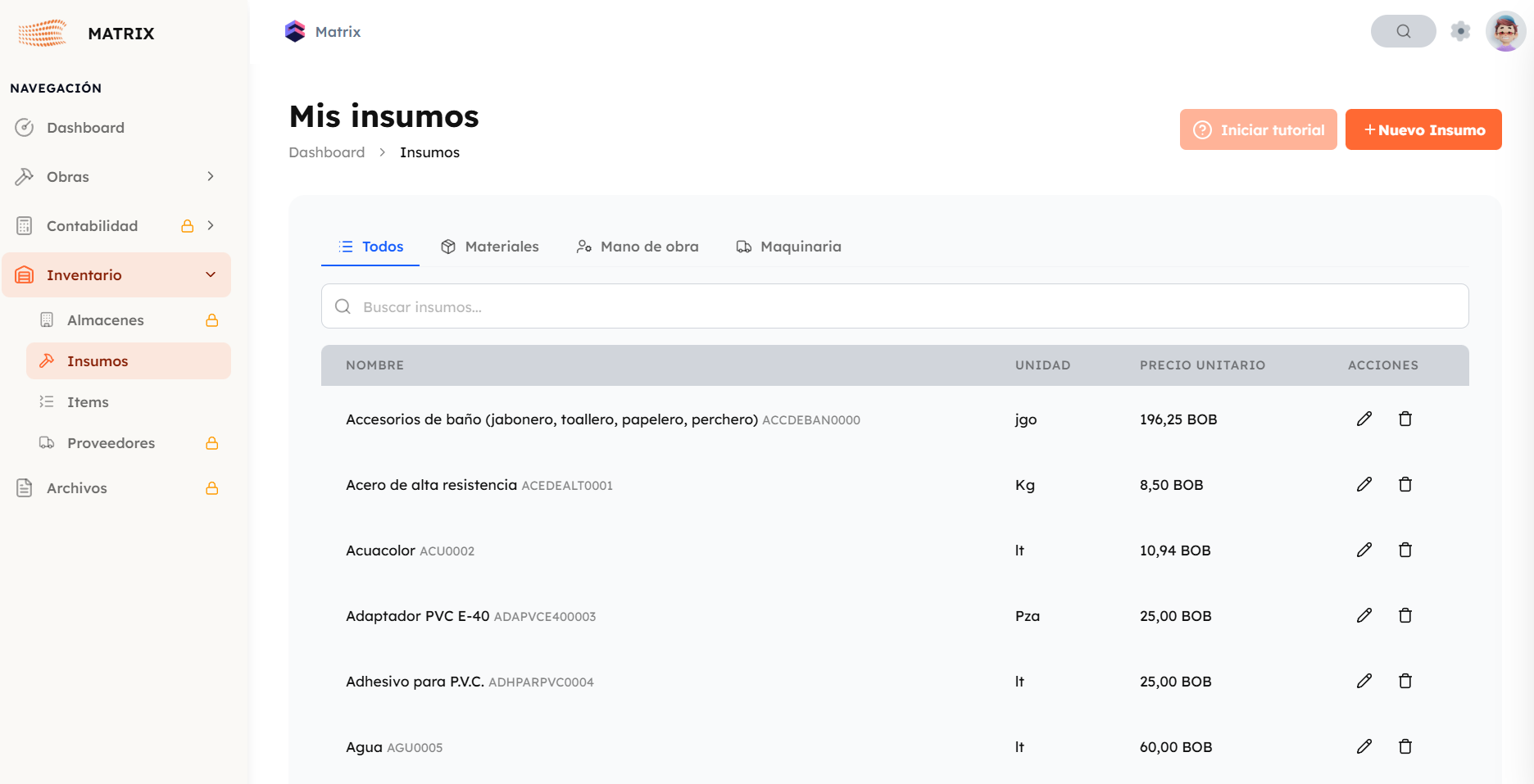Go to Dashboard via breadcrumb link
The width and height of the screenshot is (1534, 784).
point(326,152)
